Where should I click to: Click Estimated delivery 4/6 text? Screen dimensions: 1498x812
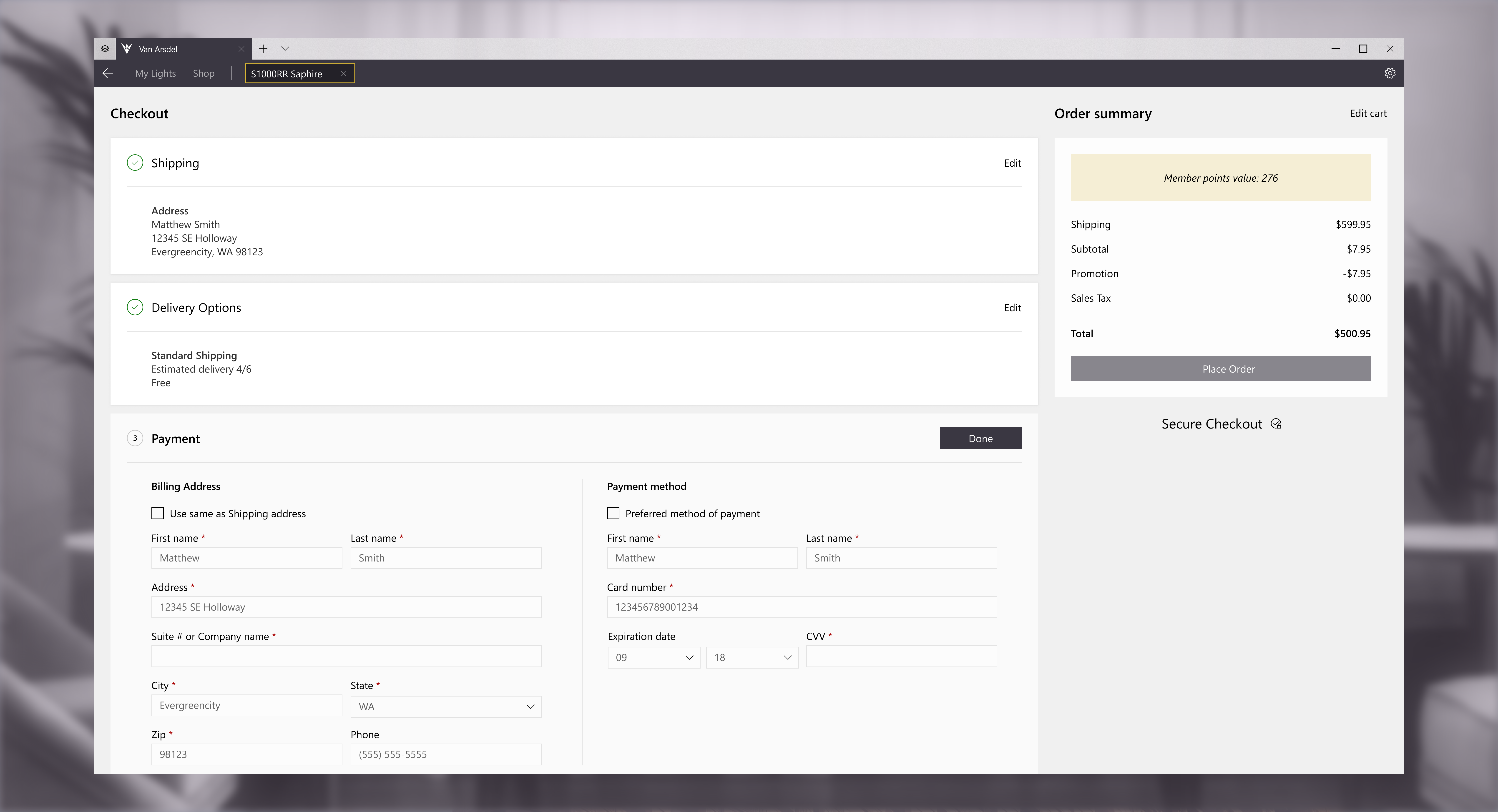(201, 369)
